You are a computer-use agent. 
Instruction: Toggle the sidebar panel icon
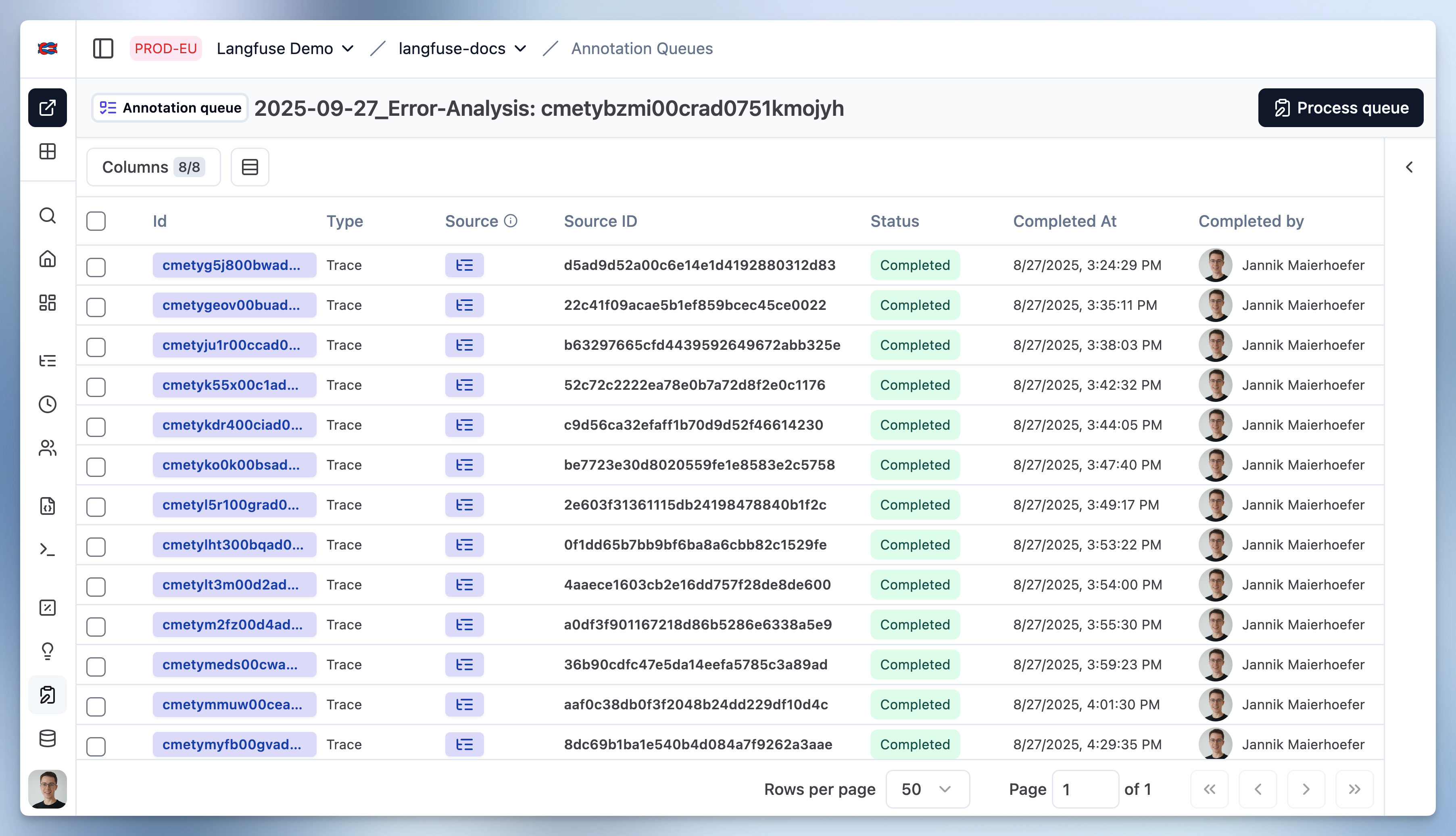click(x=103, y=48)
